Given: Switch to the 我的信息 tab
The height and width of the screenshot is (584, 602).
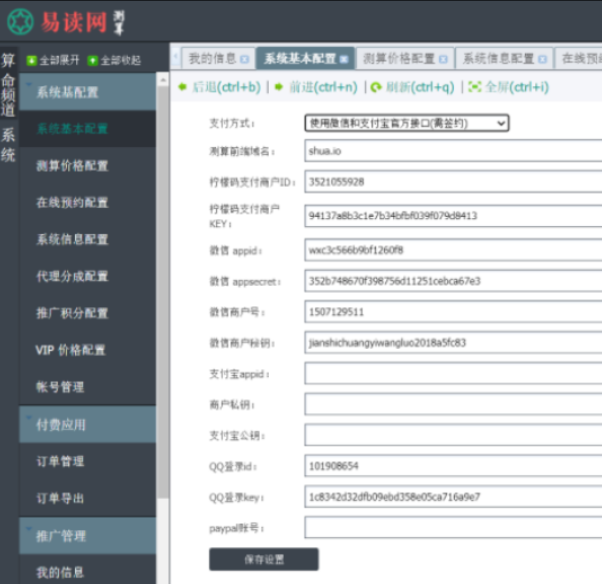Looking at the screenshot, I should pos(212,59).
